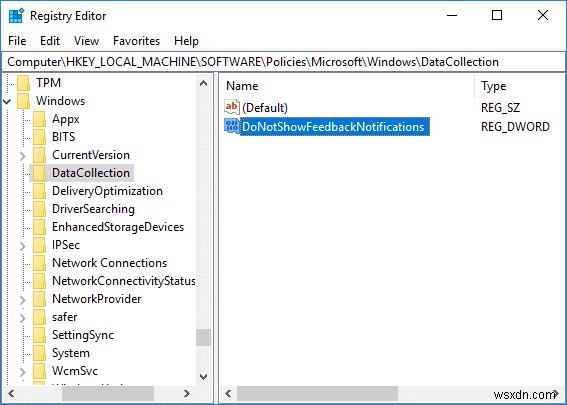
Task: Click the BITS folder icon
Action: (x=39, y=137)
